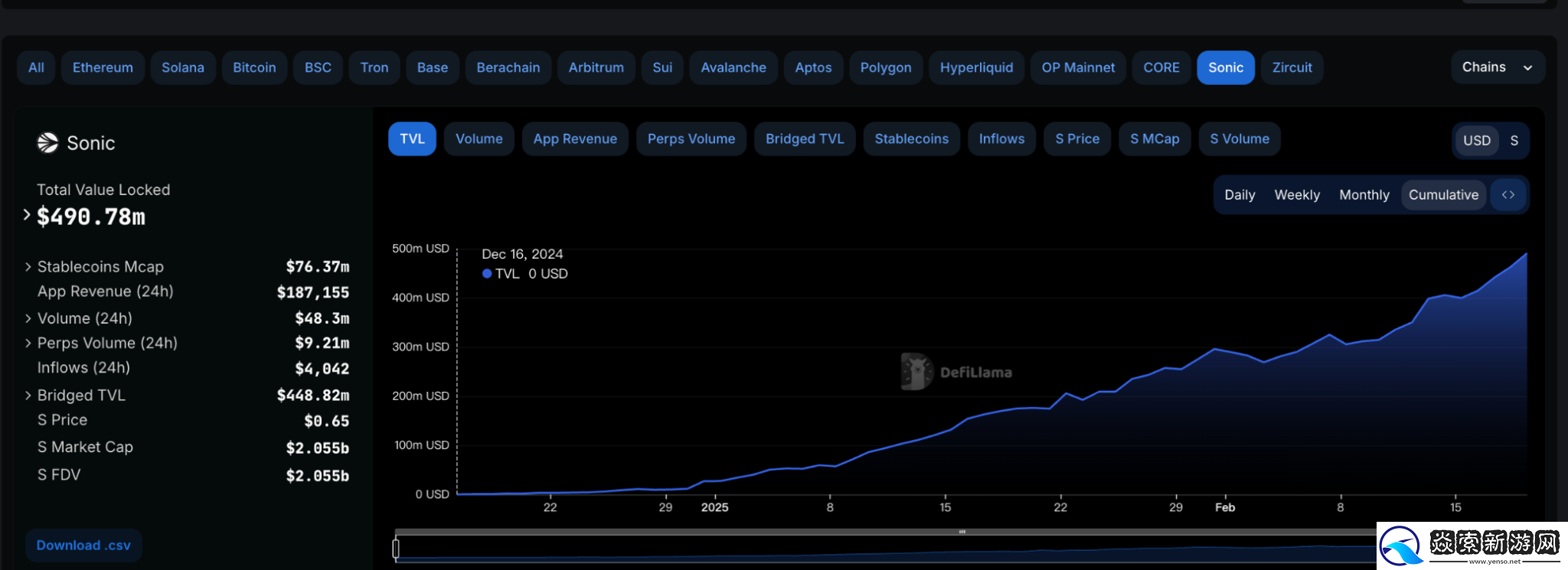Download the .csv data file
Viewport: 1568px width, 570px height.
83,546
